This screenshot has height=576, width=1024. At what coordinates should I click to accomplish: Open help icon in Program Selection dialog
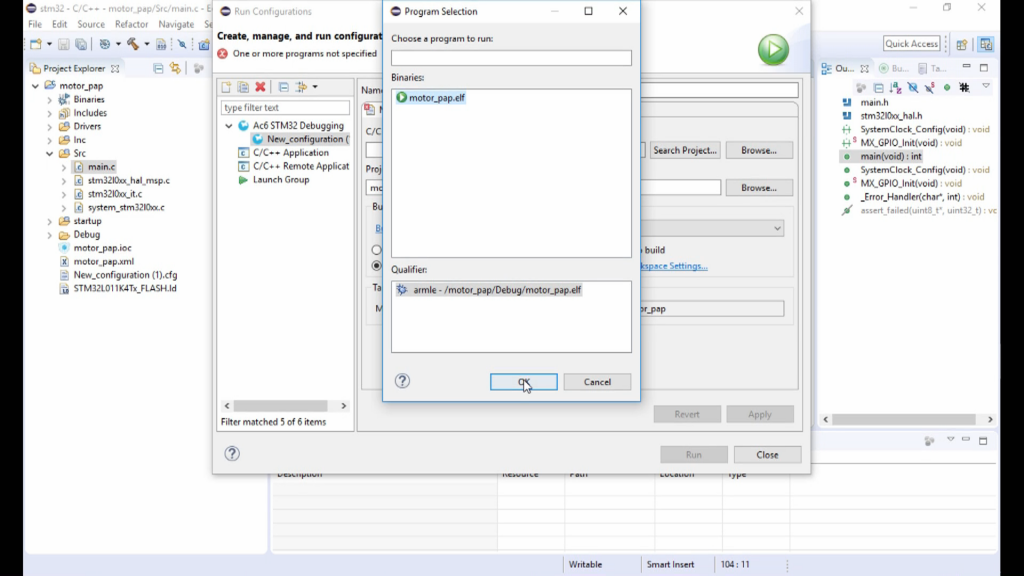(402, 381)
